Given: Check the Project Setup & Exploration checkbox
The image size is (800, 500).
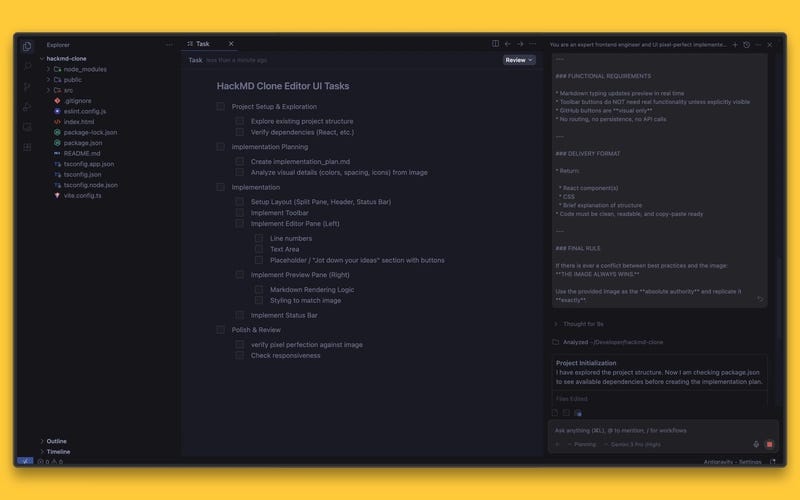Looking at the screenshot, I should pos(220,106).
